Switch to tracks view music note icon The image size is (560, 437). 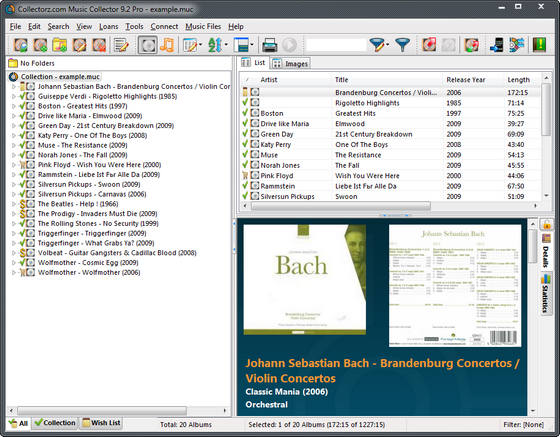(167, 45)
